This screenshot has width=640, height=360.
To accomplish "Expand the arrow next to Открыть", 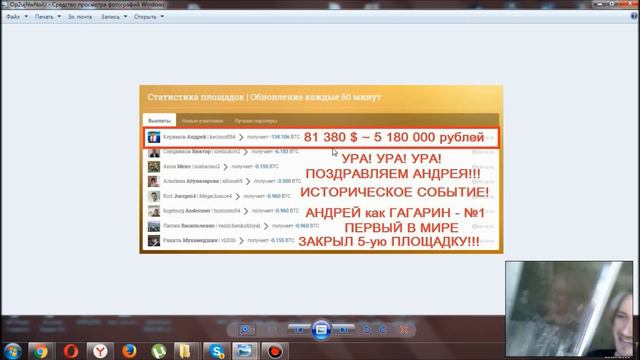I will coord(162,17).
